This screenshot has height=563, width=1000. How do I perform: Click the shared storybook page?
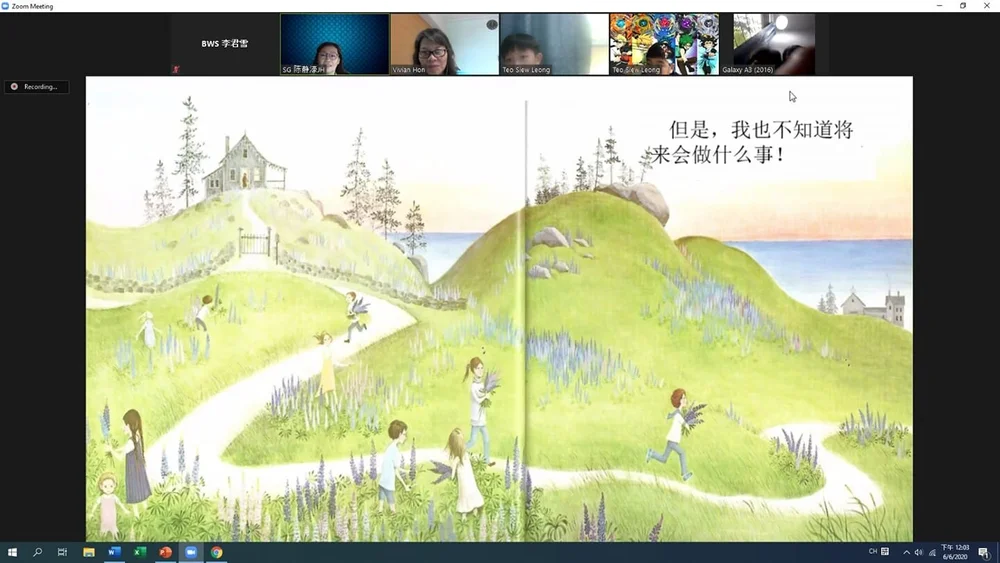pos(499,309)
